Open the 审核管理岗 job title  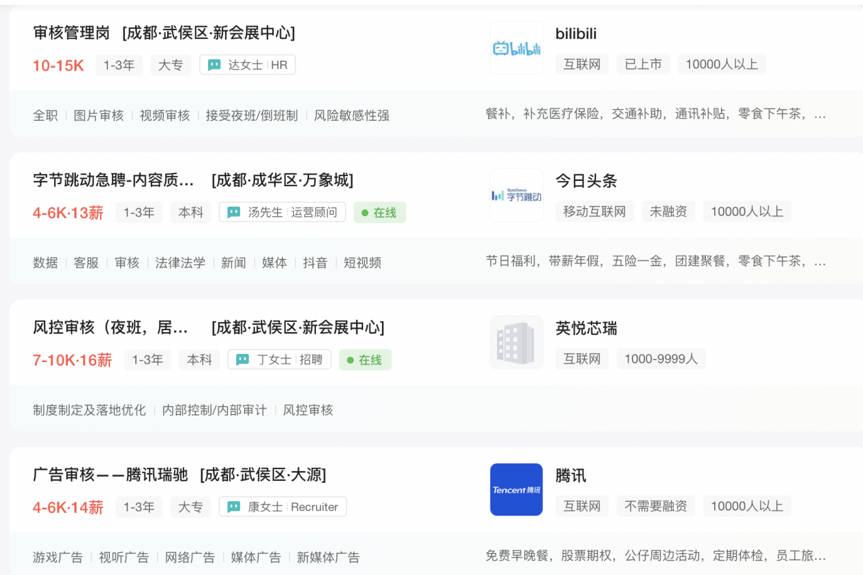click(72, 33)
